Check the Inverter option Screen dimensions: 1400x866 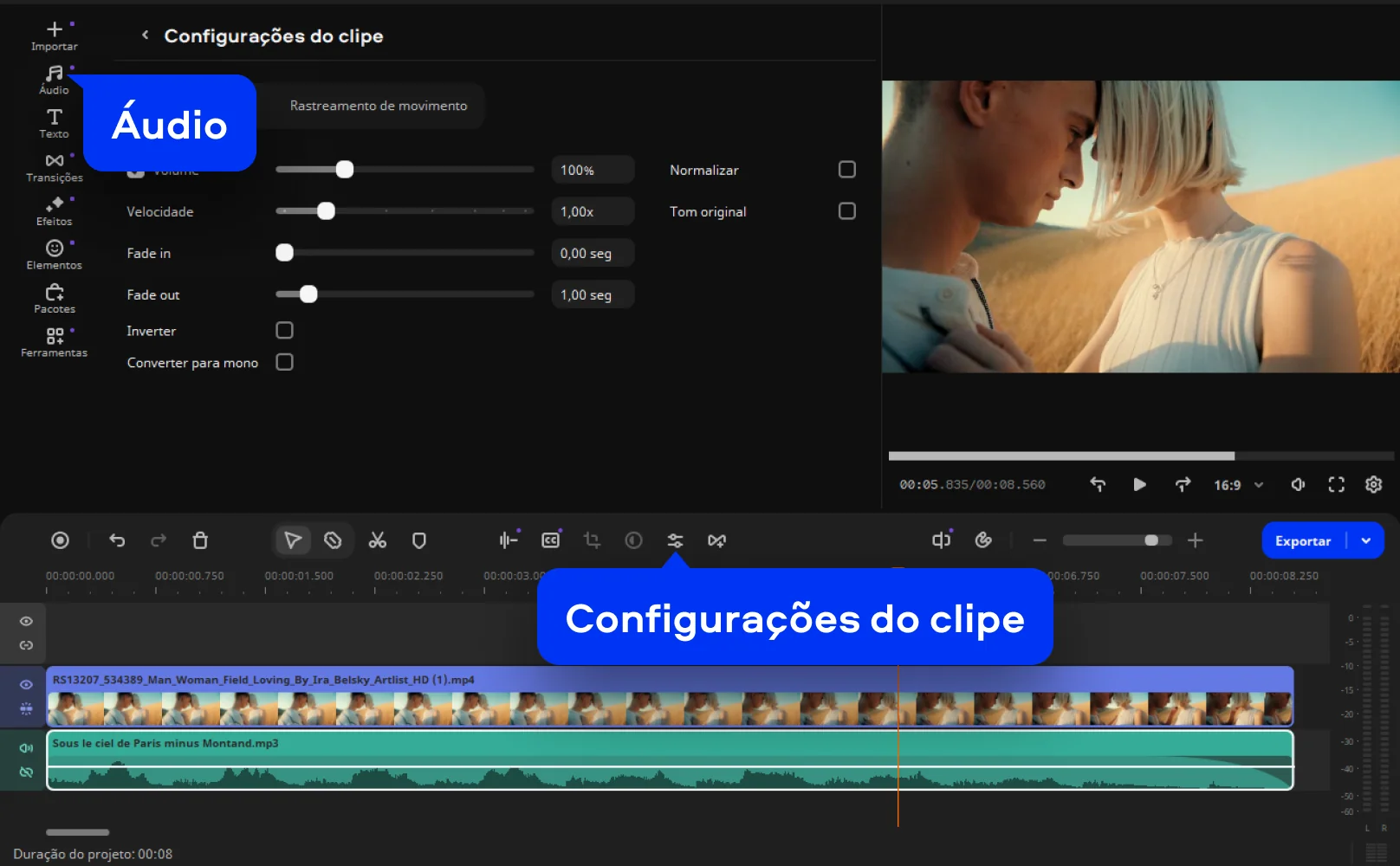point(284,331)
